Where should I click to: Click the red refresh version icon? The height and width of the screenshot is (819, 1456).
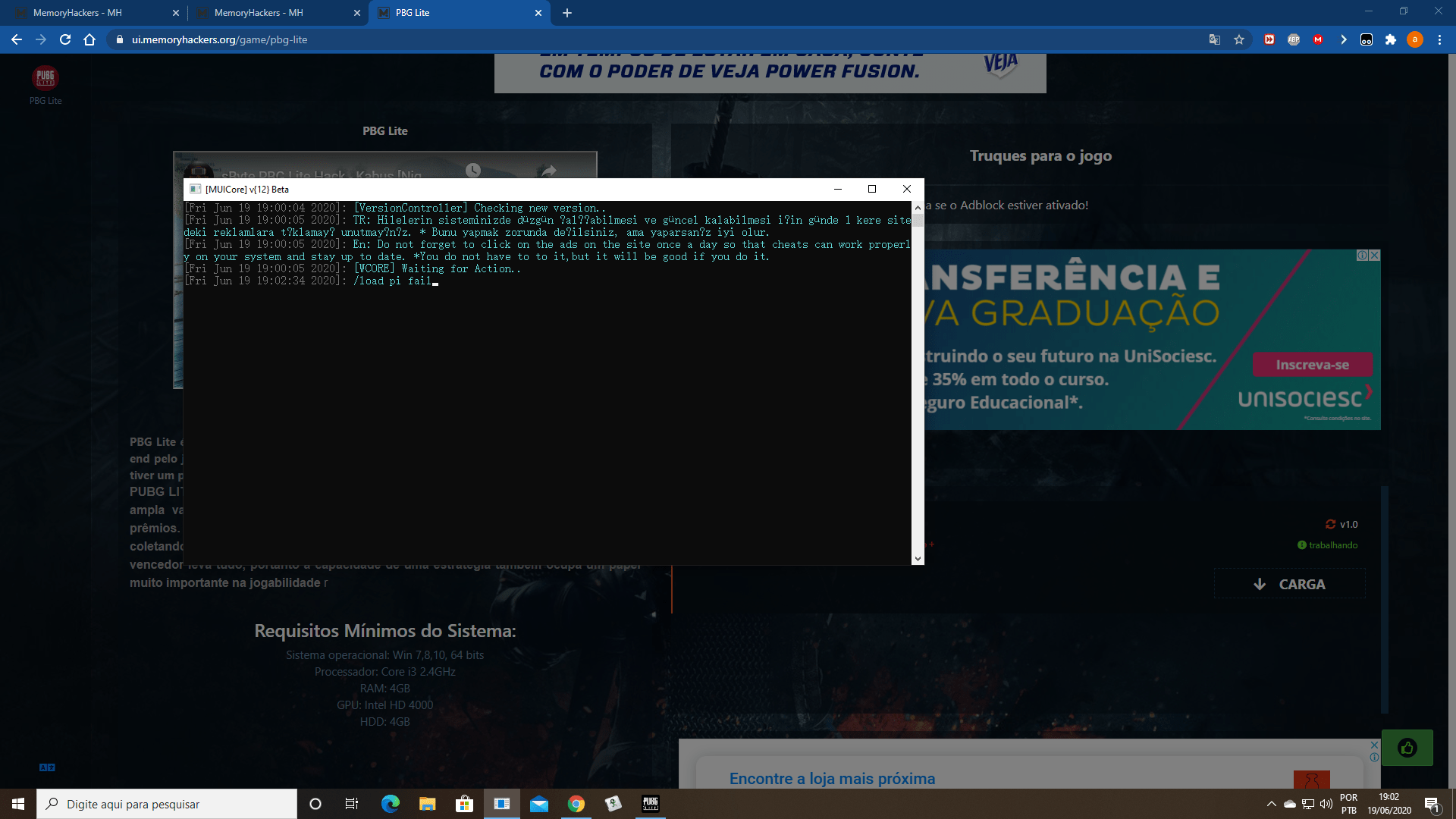(1330, 524)
